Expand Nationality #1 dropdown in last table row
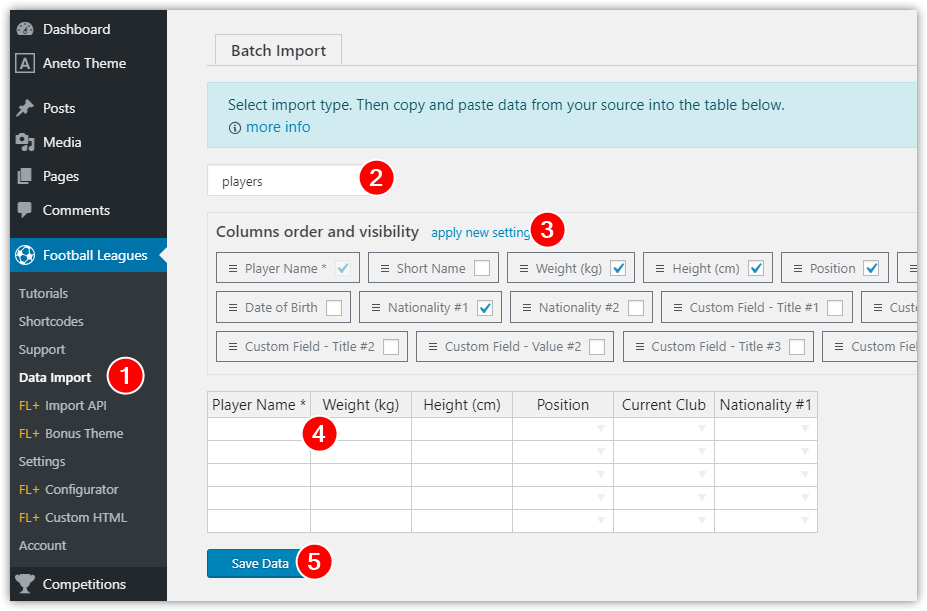Viewport: 927px width, 611px height. [805, 521]
